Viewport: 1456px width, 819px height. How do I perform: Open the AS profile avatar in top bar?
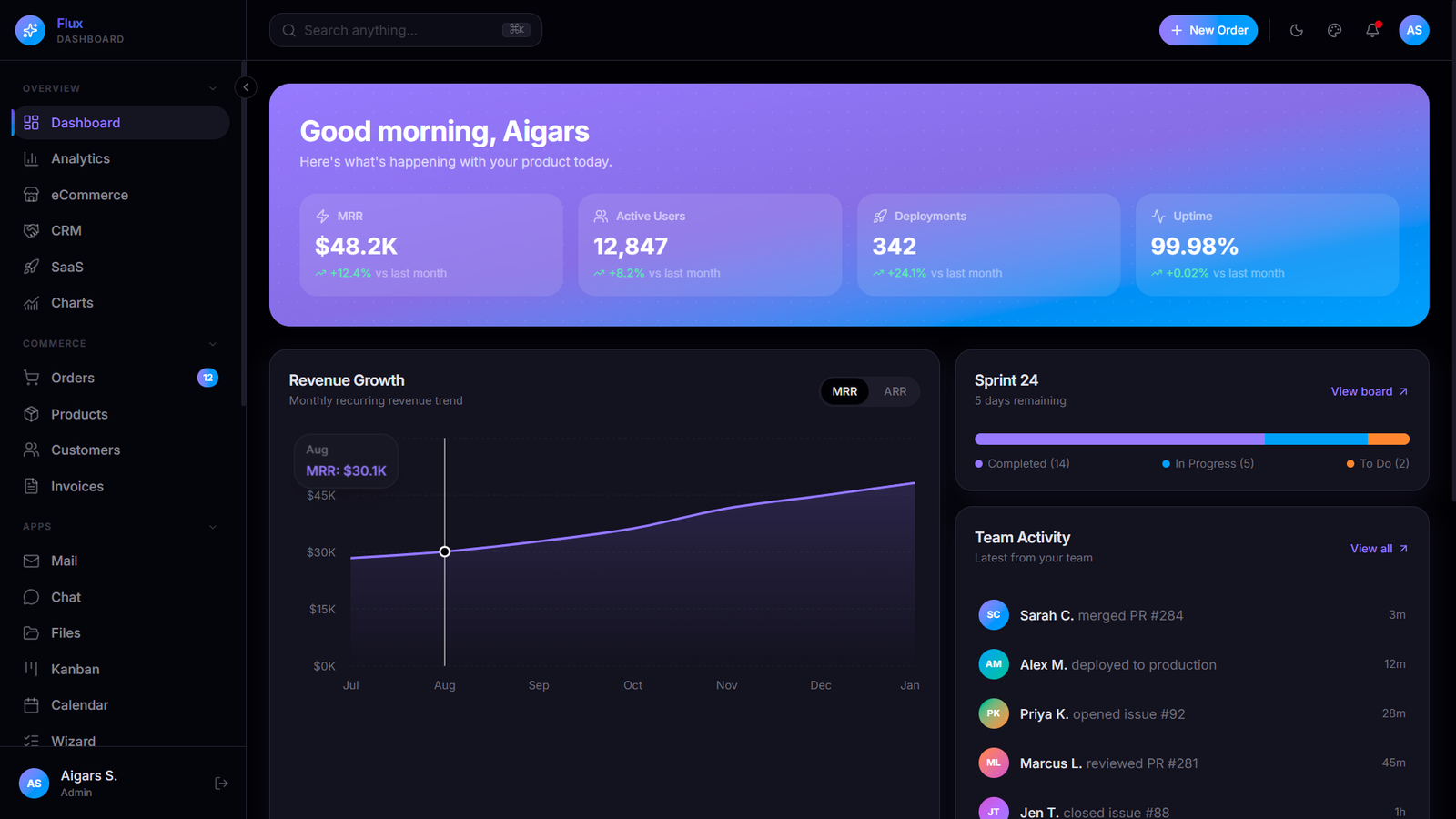1414,30
